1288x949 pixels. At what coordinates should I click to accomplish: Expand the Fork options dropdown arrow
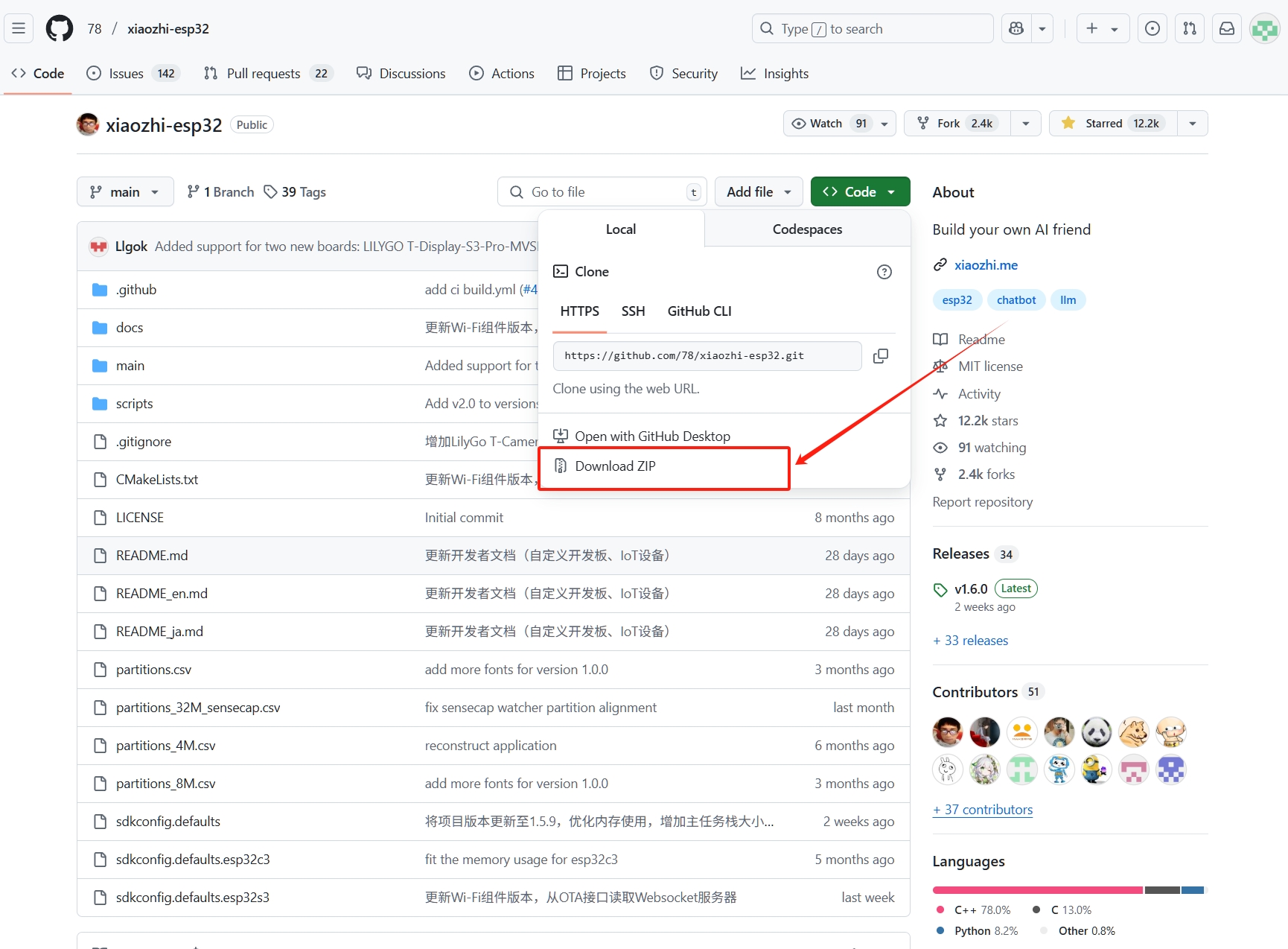pos(1026,124)
